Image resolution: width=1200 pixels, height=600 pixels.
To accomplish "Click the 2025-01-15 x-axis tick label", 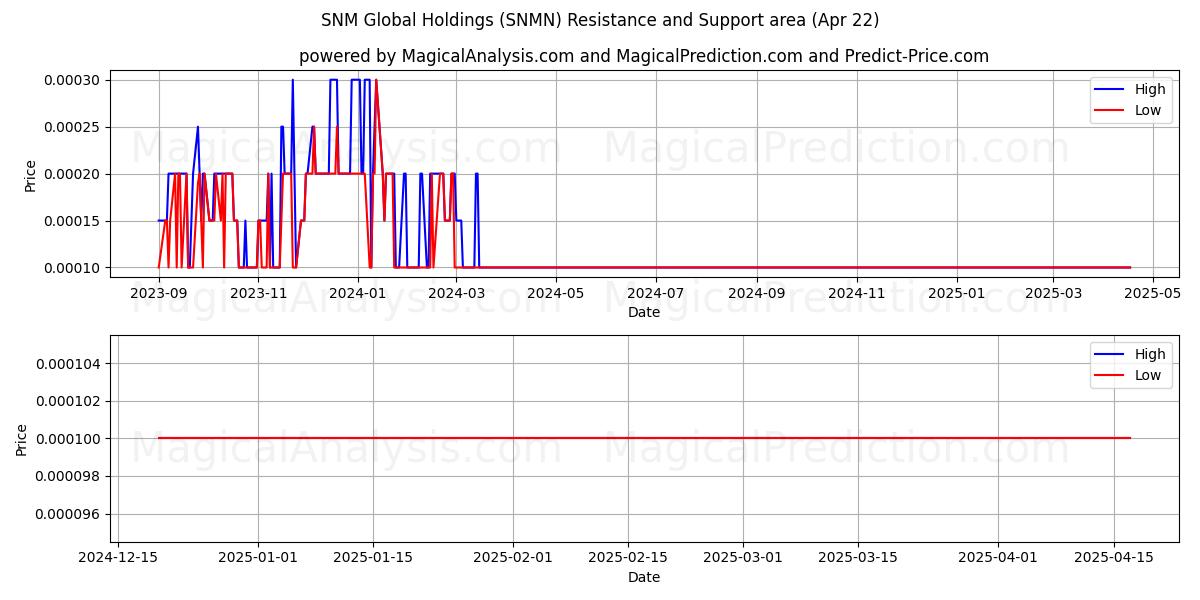I will (x=373, y=558).
